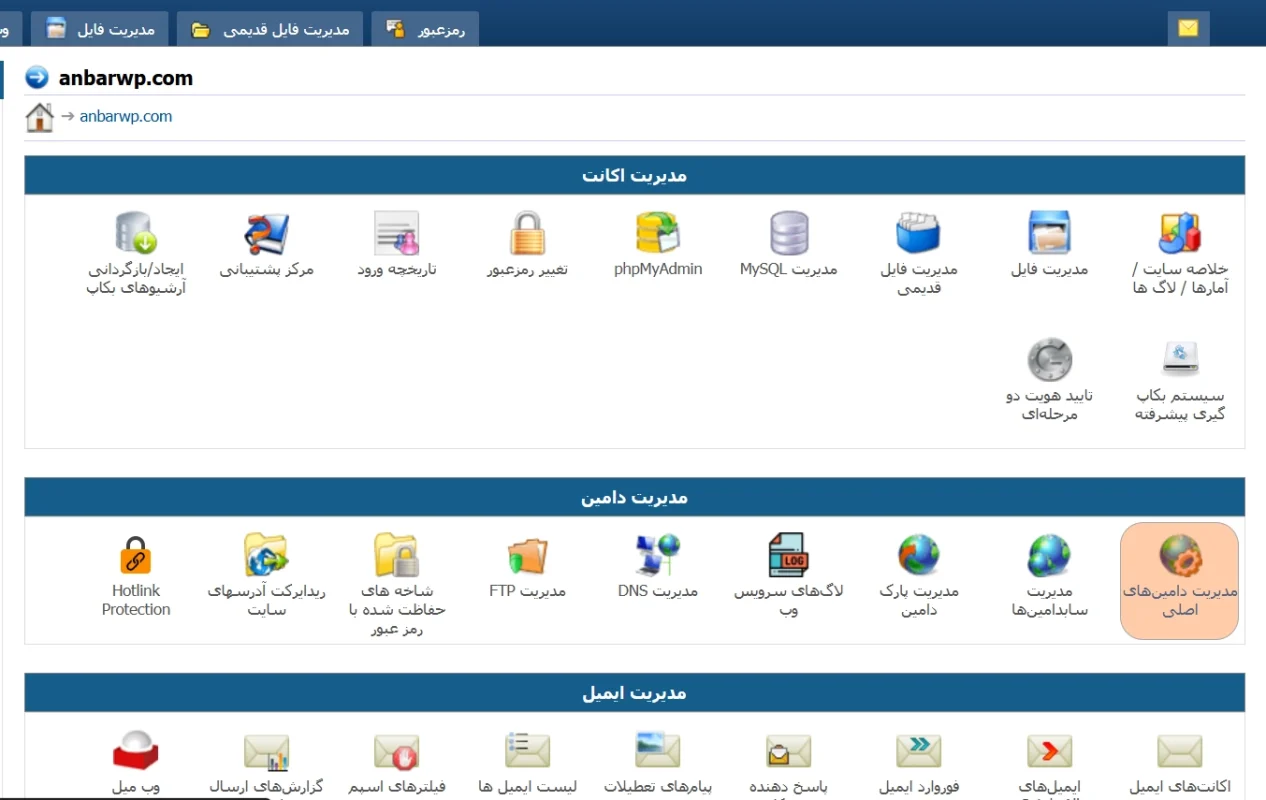The height and width of the screenshot is (800, 1266).
Task: Click the envelope messages icon in top bar
Action: pos(1188,28)
